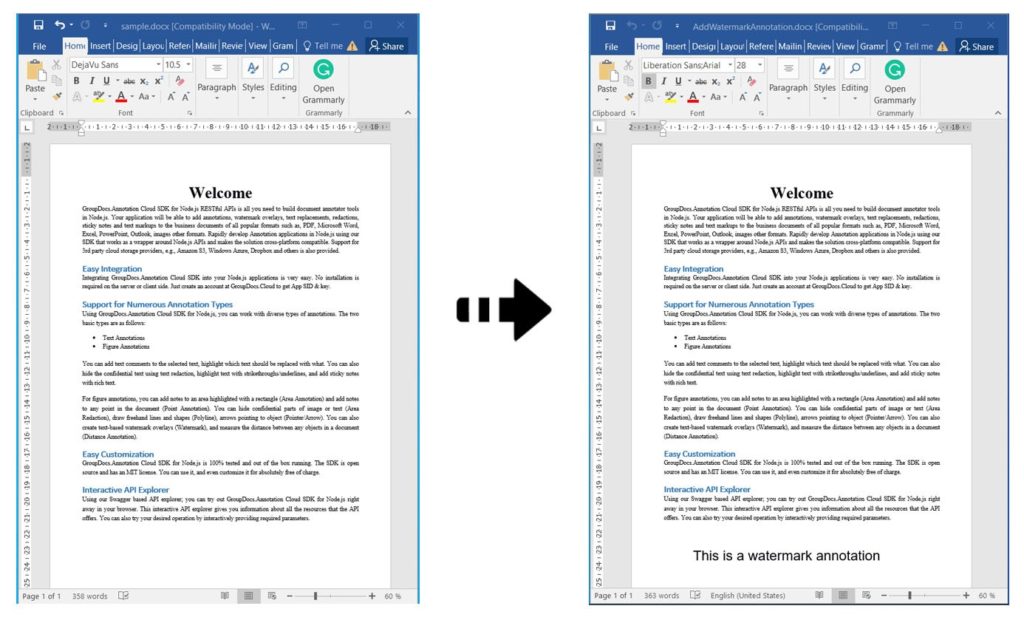Click Subscript button in sample.docx ribbon

coord(144,81)
